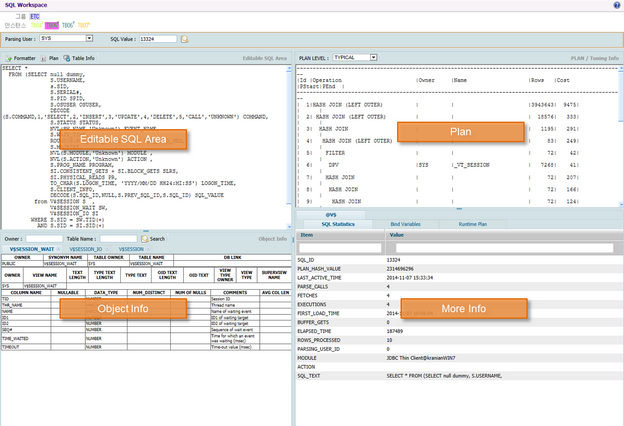Image resolution: width=624 pixels, height=426 pixels.
Task: Select the MODULE row
Action: click(460, 358)
